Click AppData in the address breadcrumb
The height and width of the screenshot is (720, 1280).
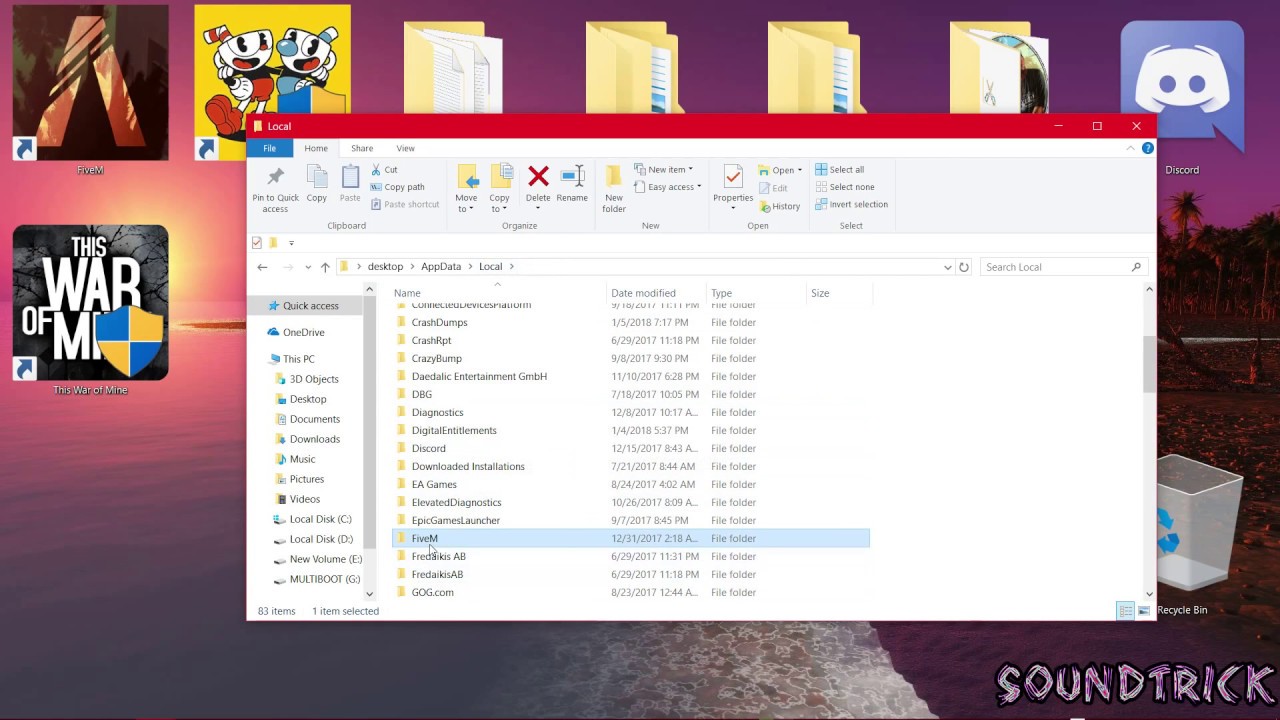[x=441, y=267]
